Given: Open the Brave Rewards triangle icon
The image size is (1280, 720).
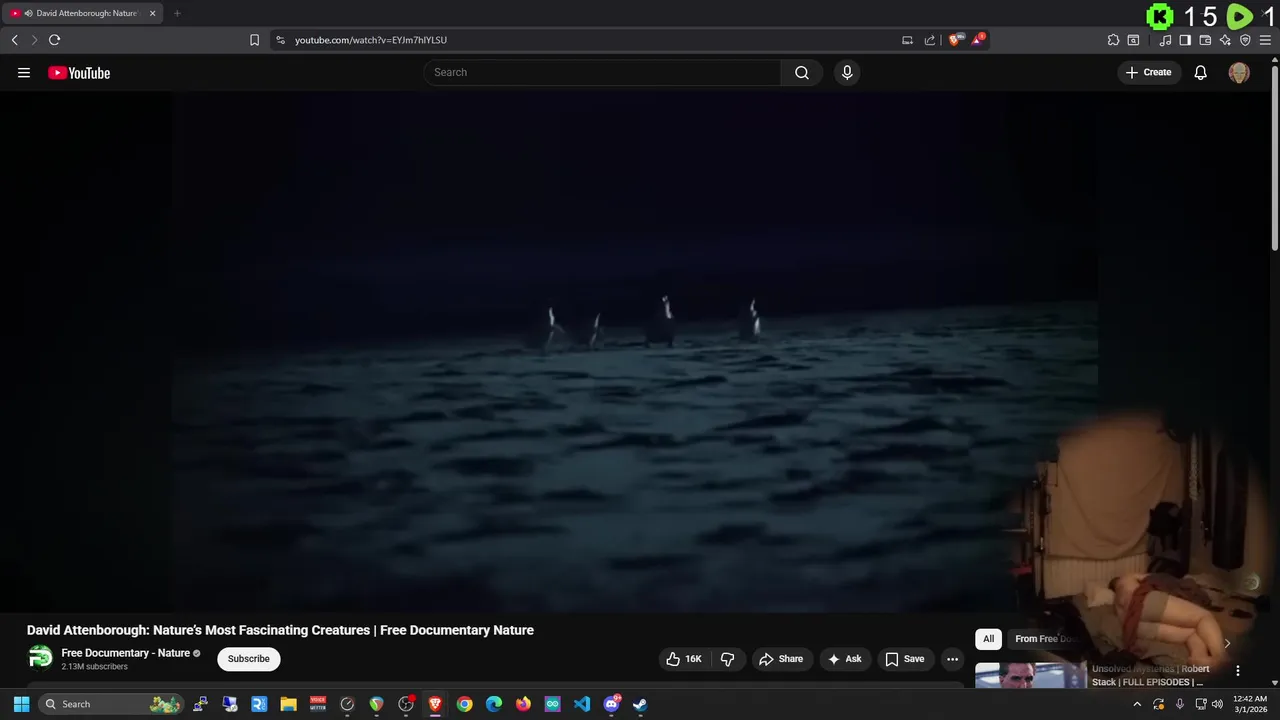Looking at the screenshot, I should [x=978, y=40].
